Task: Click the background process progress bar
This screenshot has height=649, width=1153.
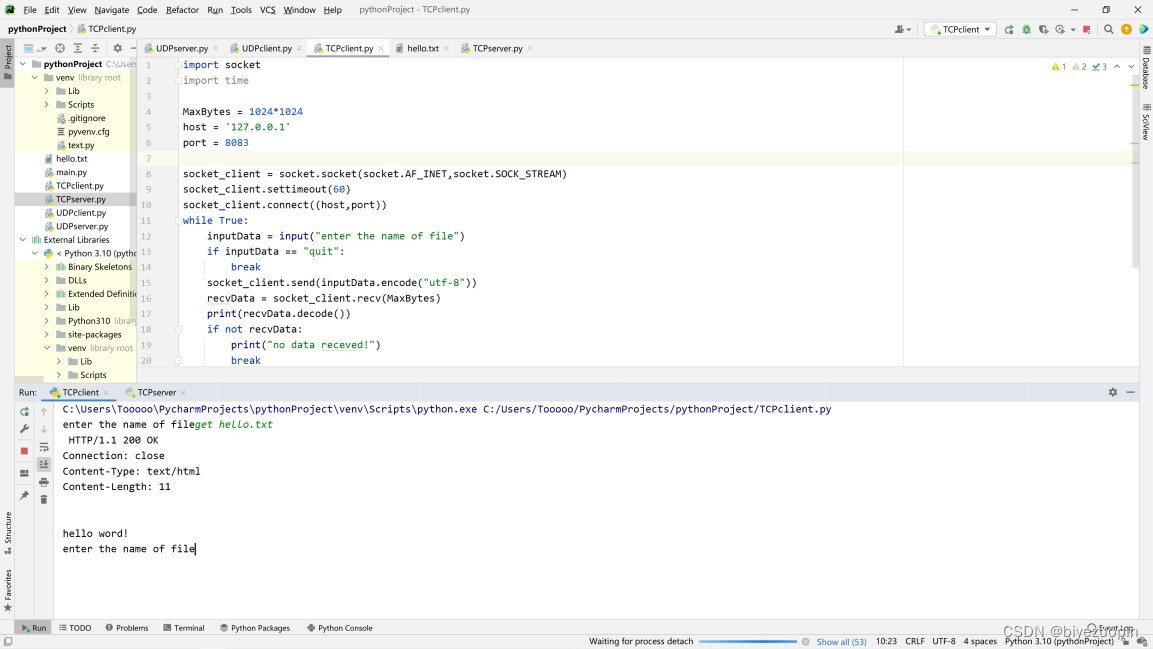Action: click(747, 641)
